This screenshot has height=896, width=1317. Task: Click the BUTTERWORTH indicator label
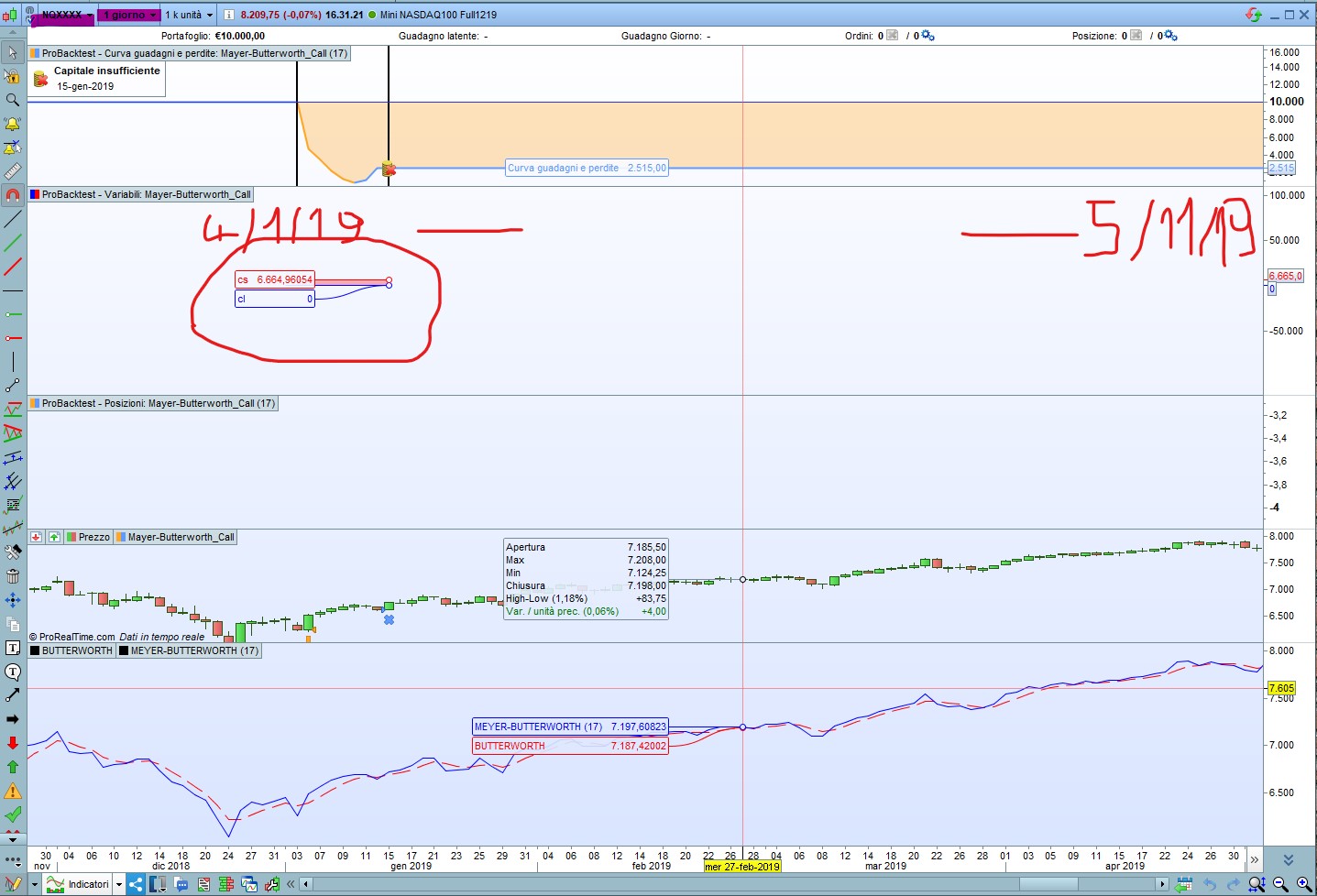[71, 650]
